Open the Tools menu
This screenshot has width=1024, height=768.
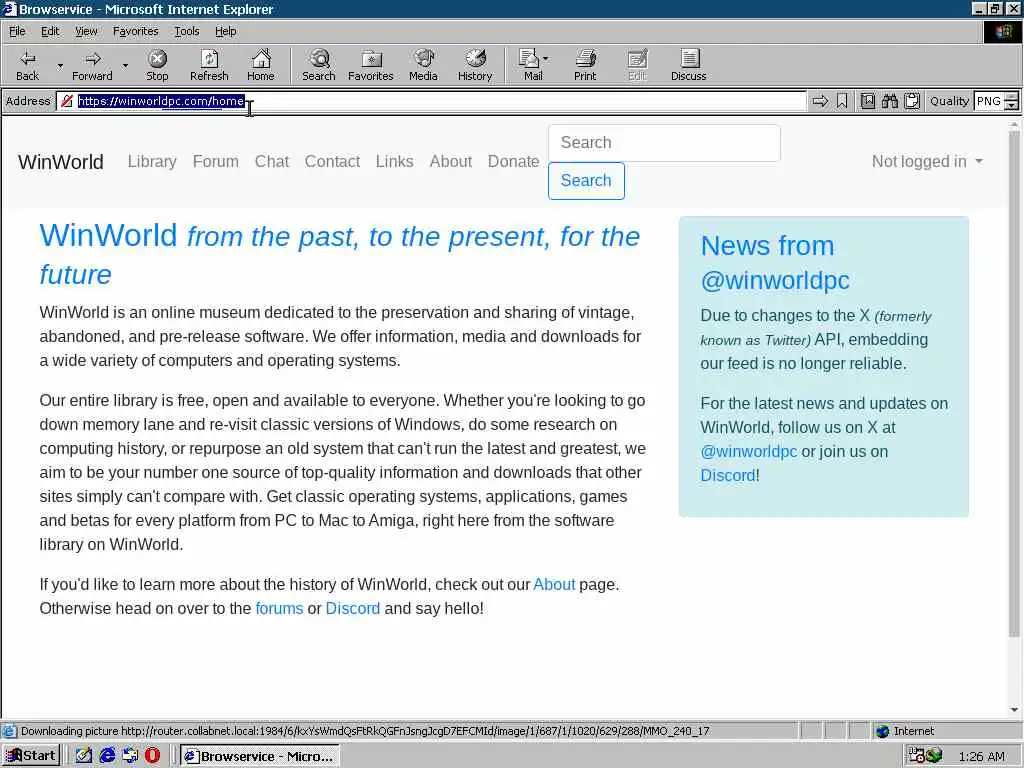tap(186, 31)
